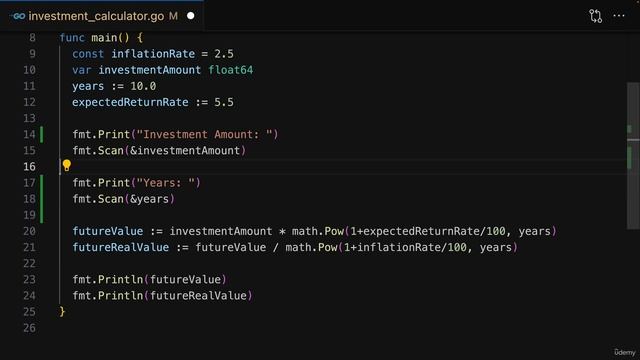Click the Go file icon on the tab
Screen dimensions: 640x360
tap(18, 16)
